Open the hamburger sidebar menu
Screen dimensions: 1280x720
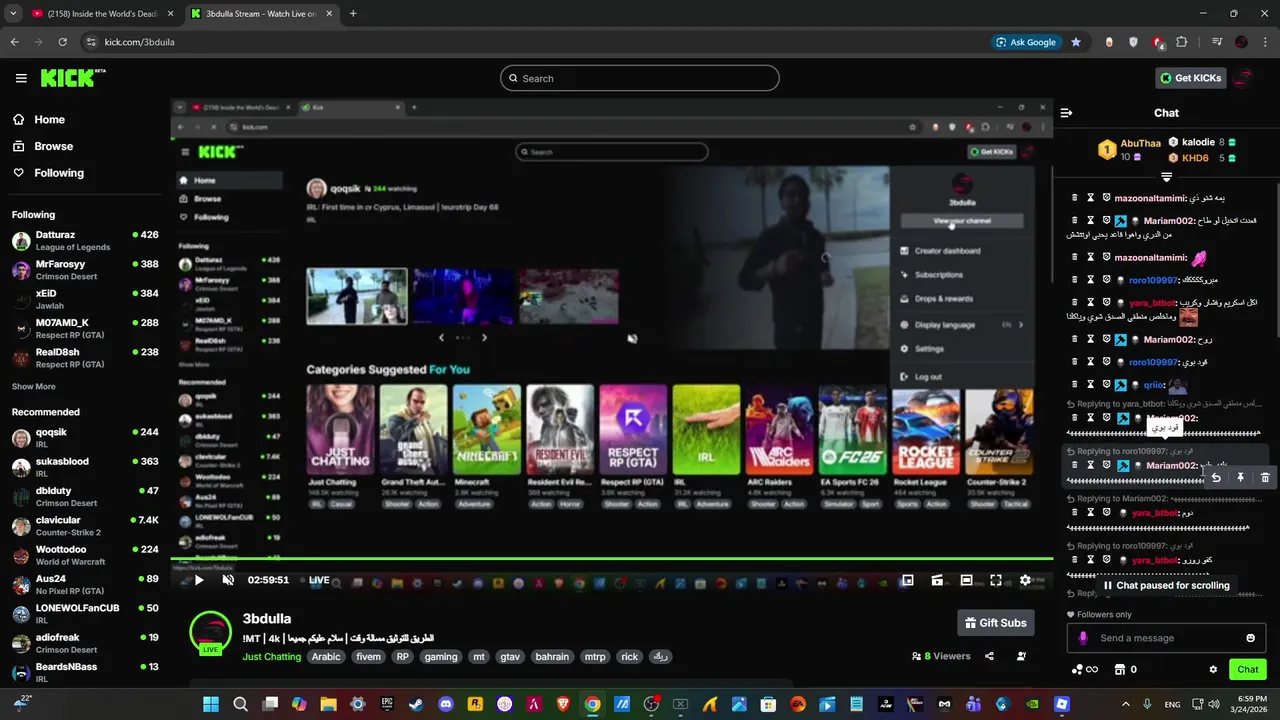[x=21, y=78]
